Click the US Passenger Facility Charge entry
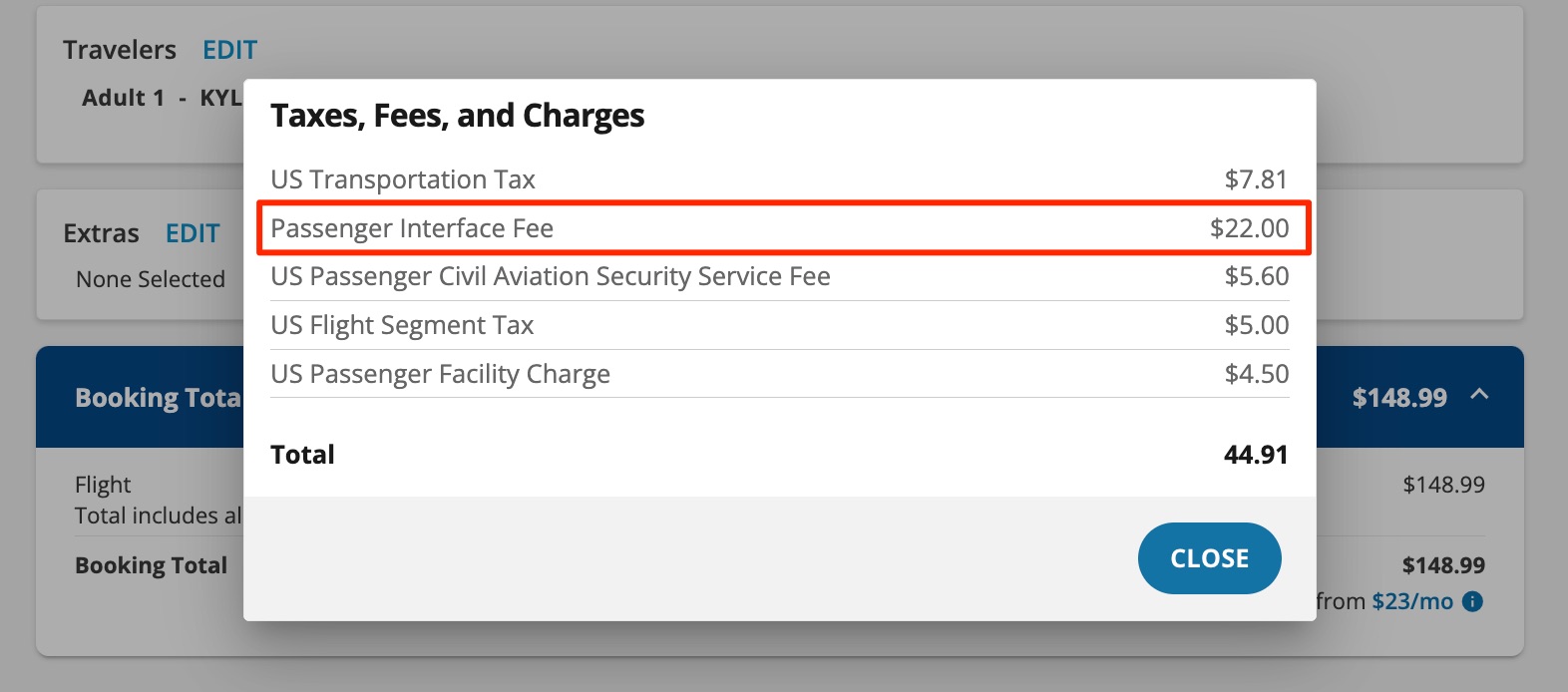Image resolution: width=1568 pixels, height=692 pixels. point(442,374)
